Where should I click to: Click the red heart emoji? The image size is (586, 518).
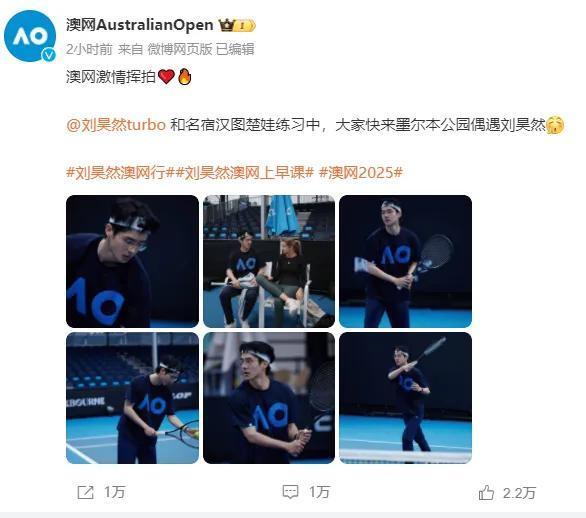[x=166, y=77]
